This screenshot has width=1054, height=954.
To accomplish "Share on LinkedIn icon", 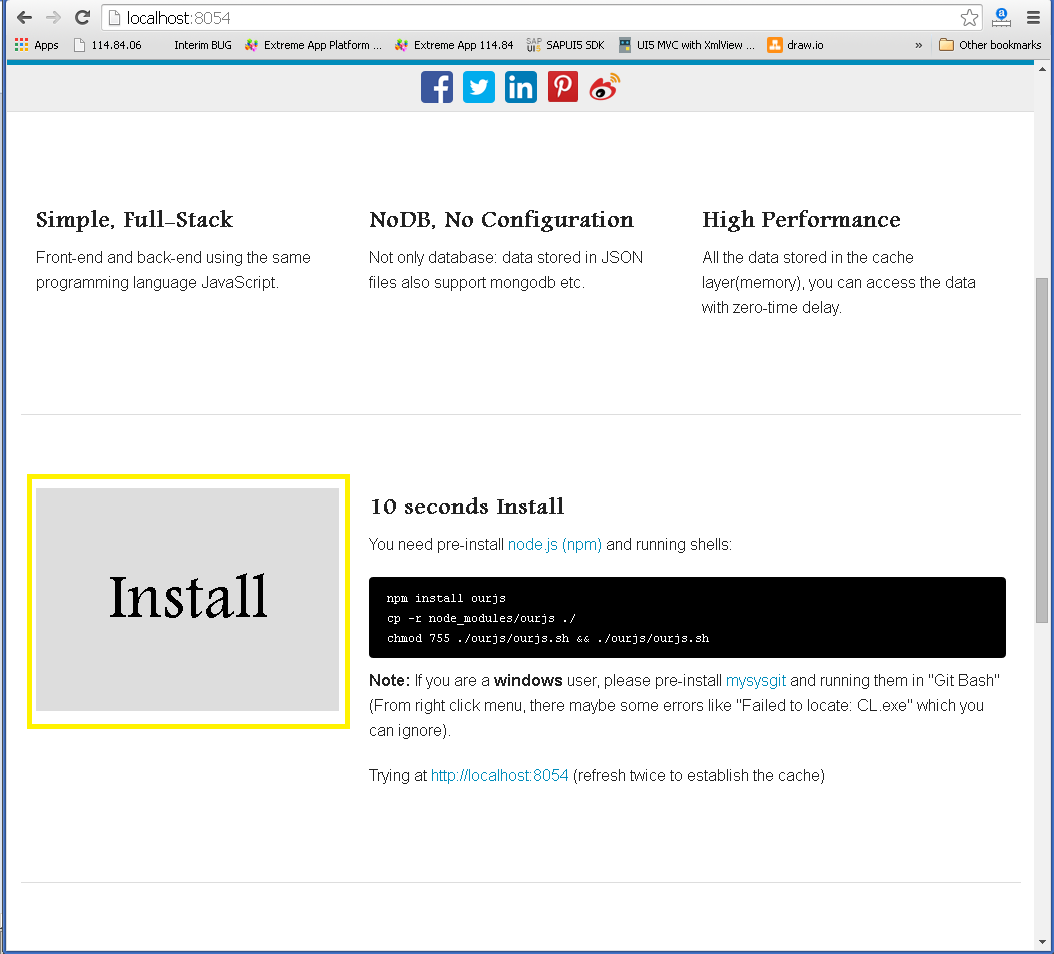I will (521, 87).
